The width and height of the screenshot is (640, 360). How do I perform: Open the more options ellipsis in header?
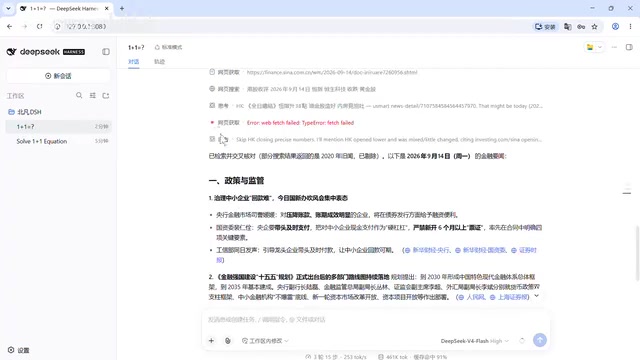click(x=614, y=47)
